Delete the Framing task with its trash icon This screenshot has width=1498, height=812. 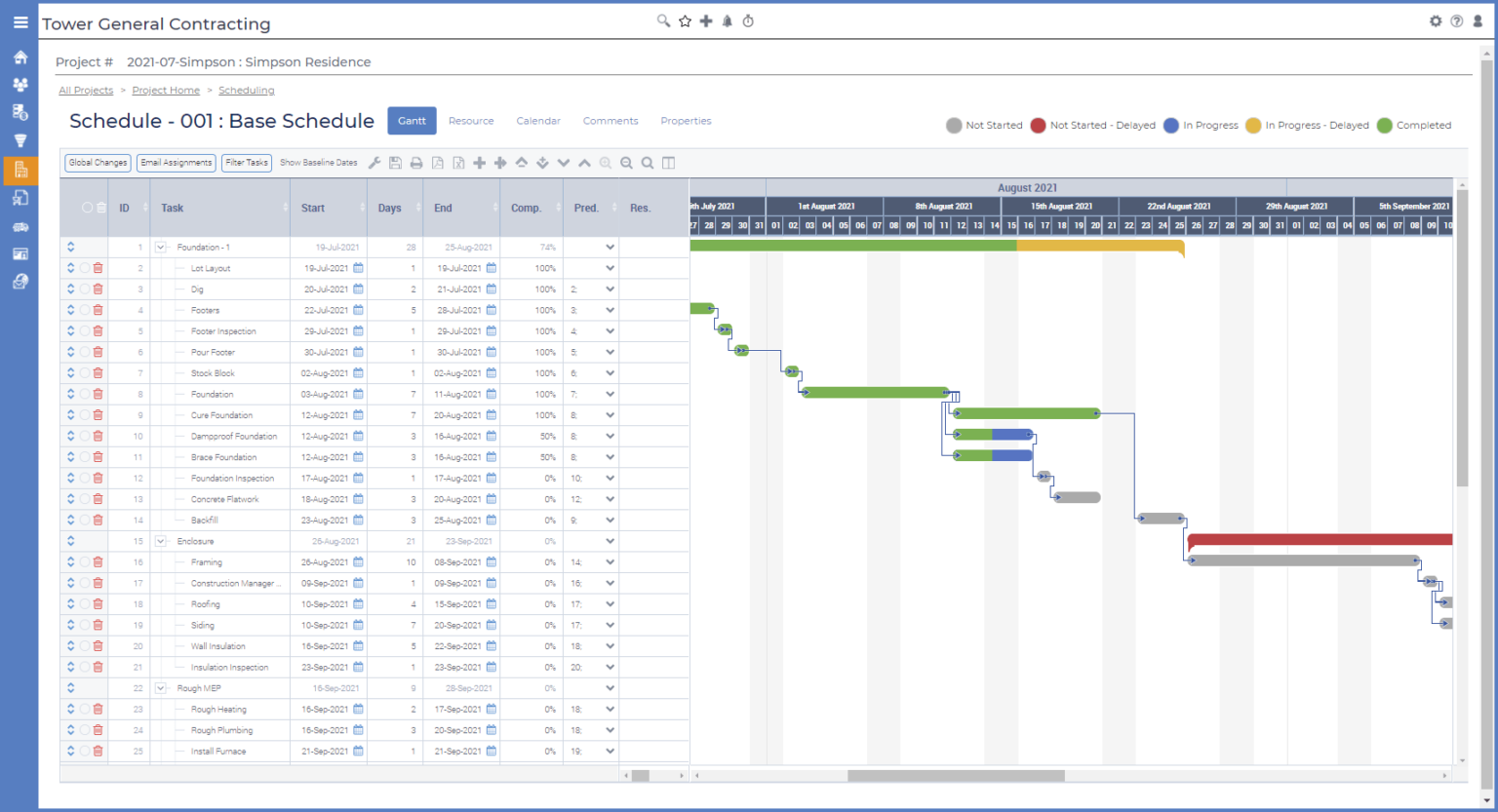tap(98, 561)
